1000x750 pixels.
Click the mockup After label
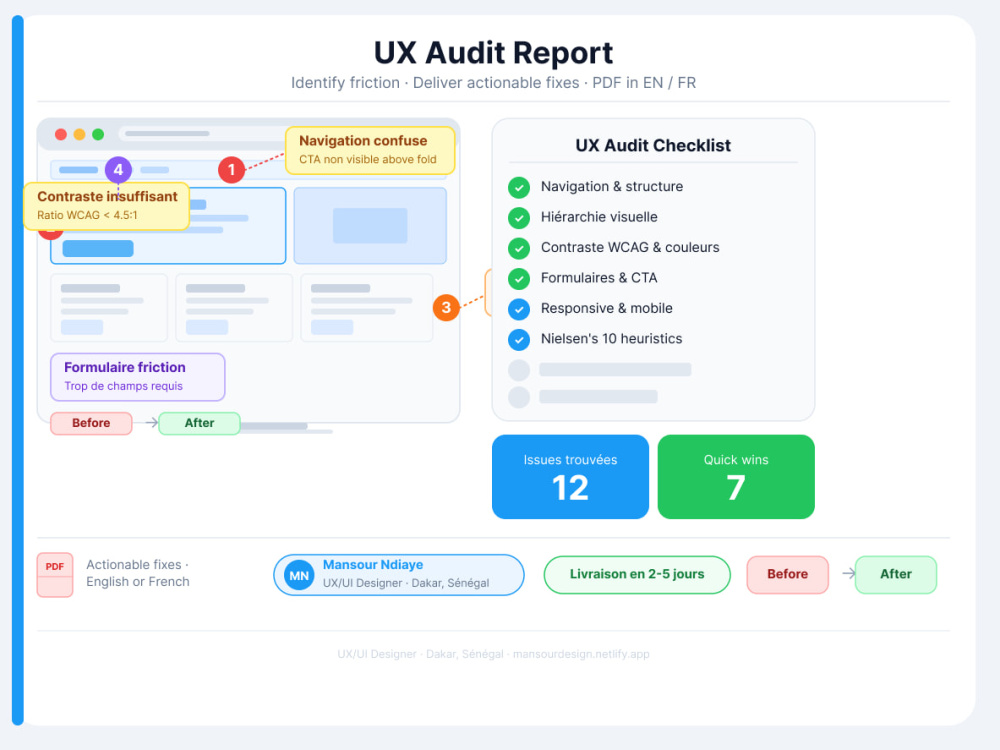point(200,423)
